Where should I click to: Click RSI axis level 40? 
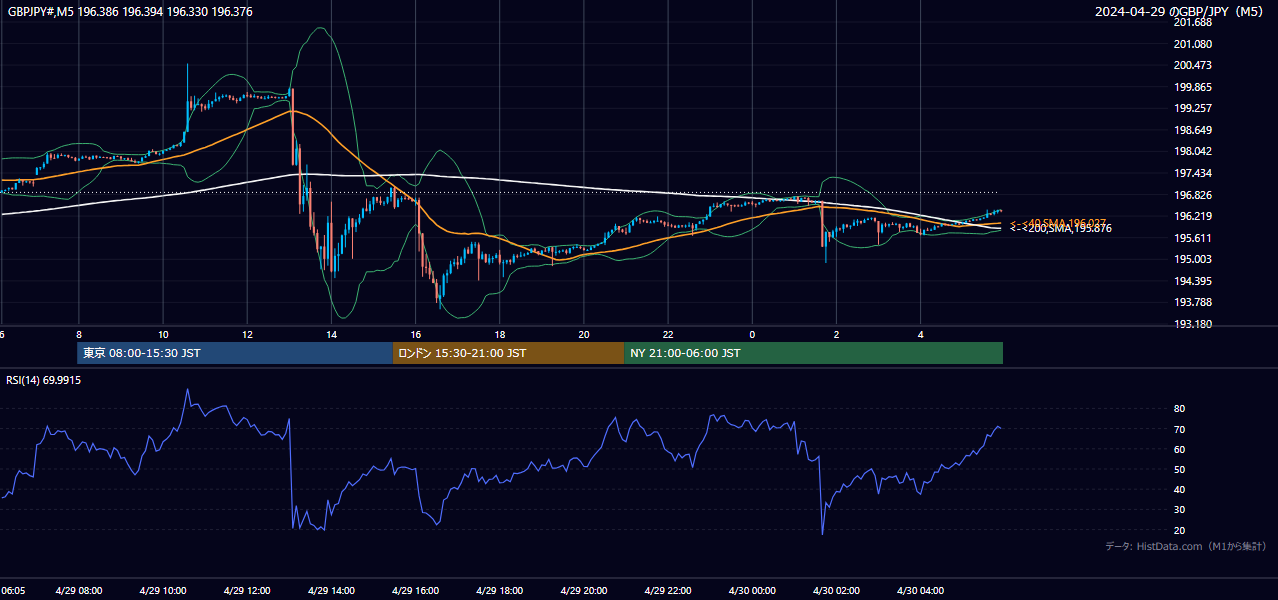1180,489
